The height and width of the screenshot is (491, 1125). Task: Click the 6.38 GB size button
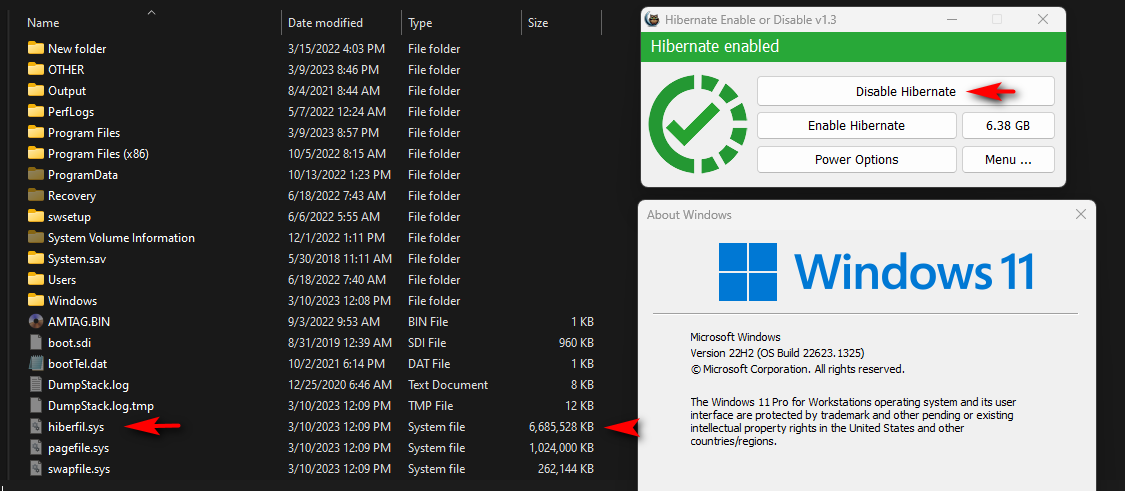point(1008,125)
